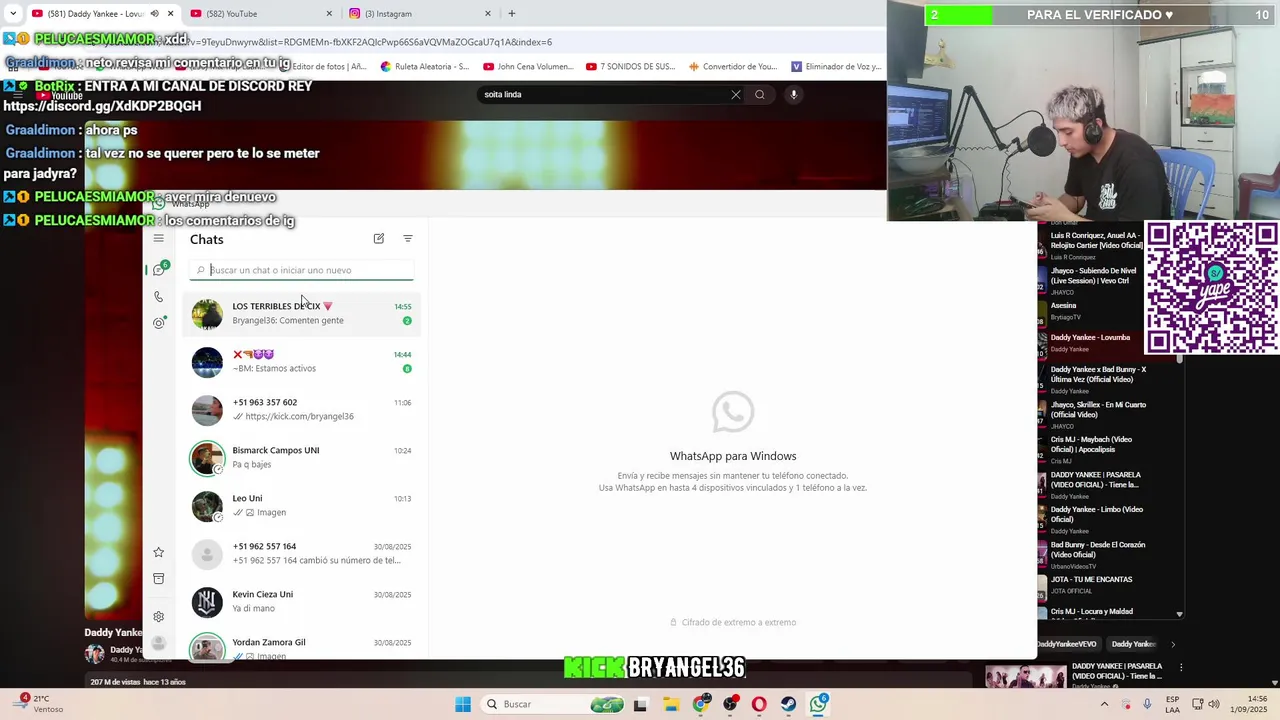
Task: Start a new chat with compose icon
Action: (379, 239)
